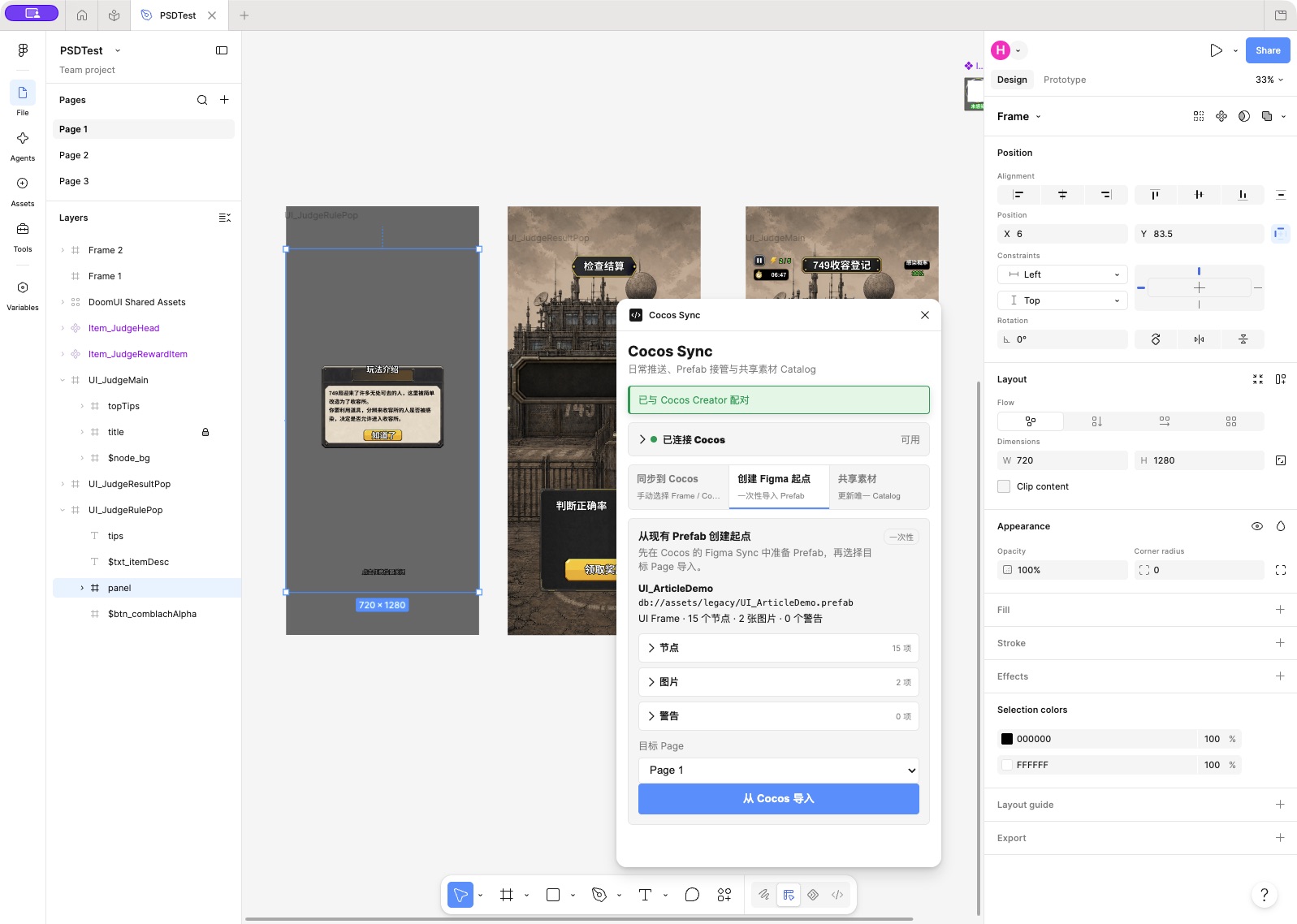This screenshot has width=1297, height=924.
Task: Close the Cocos Sync plugin panel
Action: pos(925,315)
